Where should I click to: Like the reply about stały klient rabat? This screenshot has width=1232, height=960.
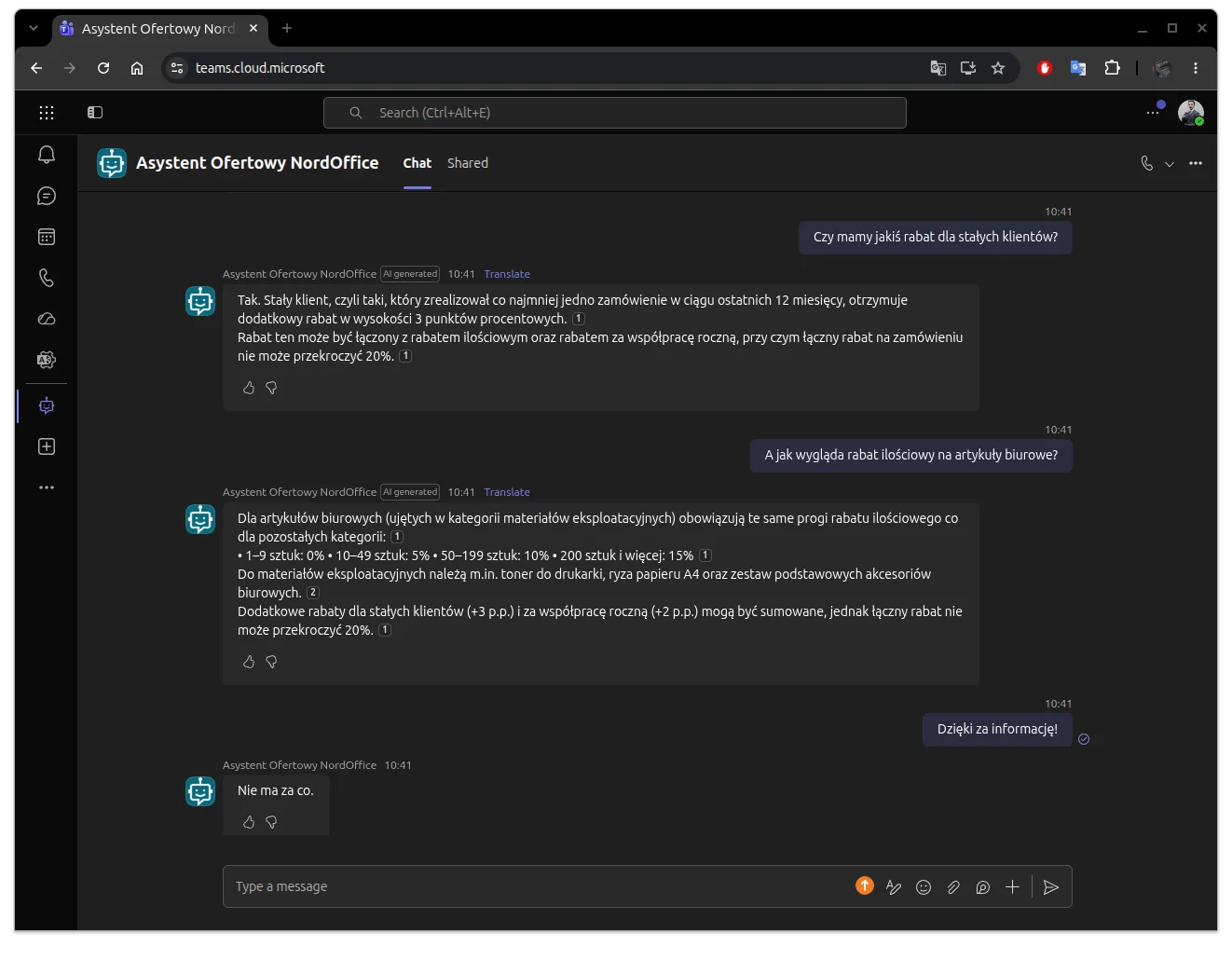249,388
